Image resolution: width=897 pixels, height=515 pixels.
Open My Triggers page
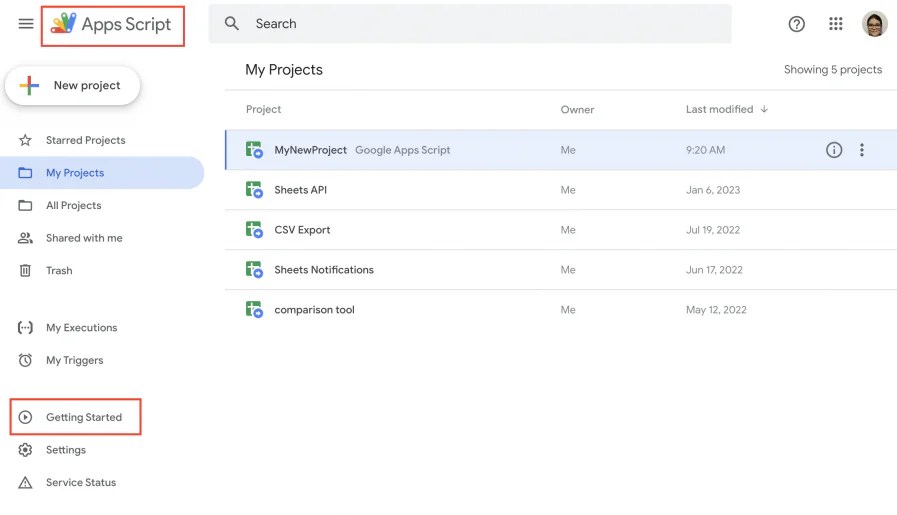point(74,360)
